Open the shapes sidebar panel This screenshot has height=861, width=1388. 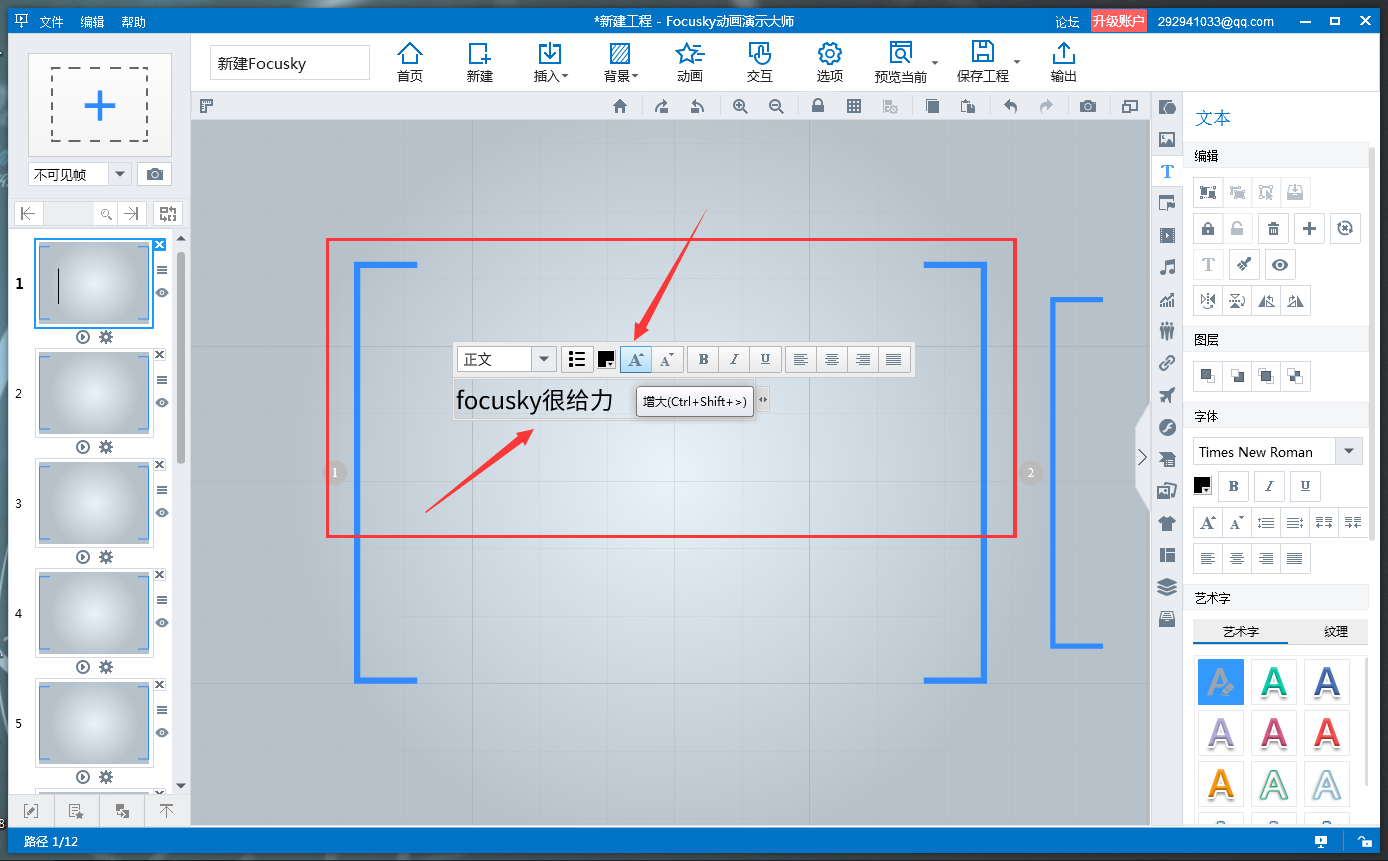1167,107
